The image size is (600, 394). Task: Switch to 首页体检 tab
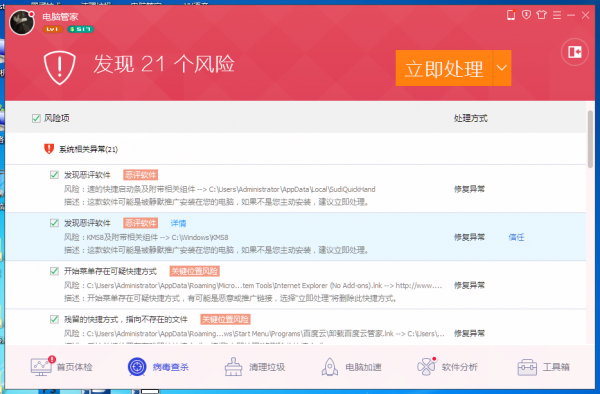tap(62, 367)
